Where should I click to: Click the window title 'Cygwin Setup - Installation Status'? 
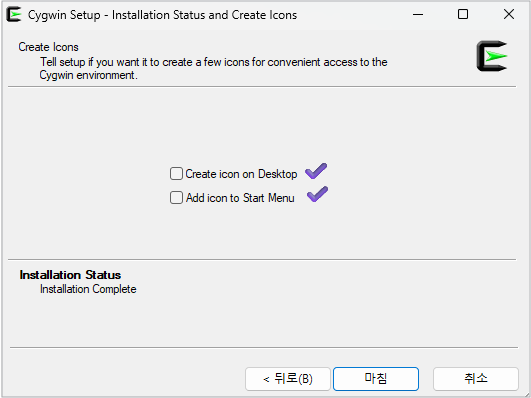point(163,15)
